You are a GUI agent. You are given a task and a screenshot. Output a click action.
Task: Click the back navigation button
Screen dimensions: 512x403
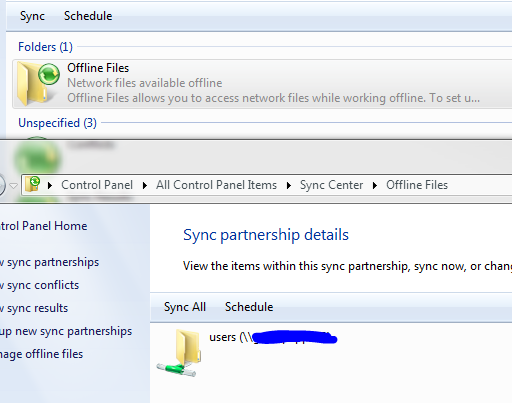(2, 184)
